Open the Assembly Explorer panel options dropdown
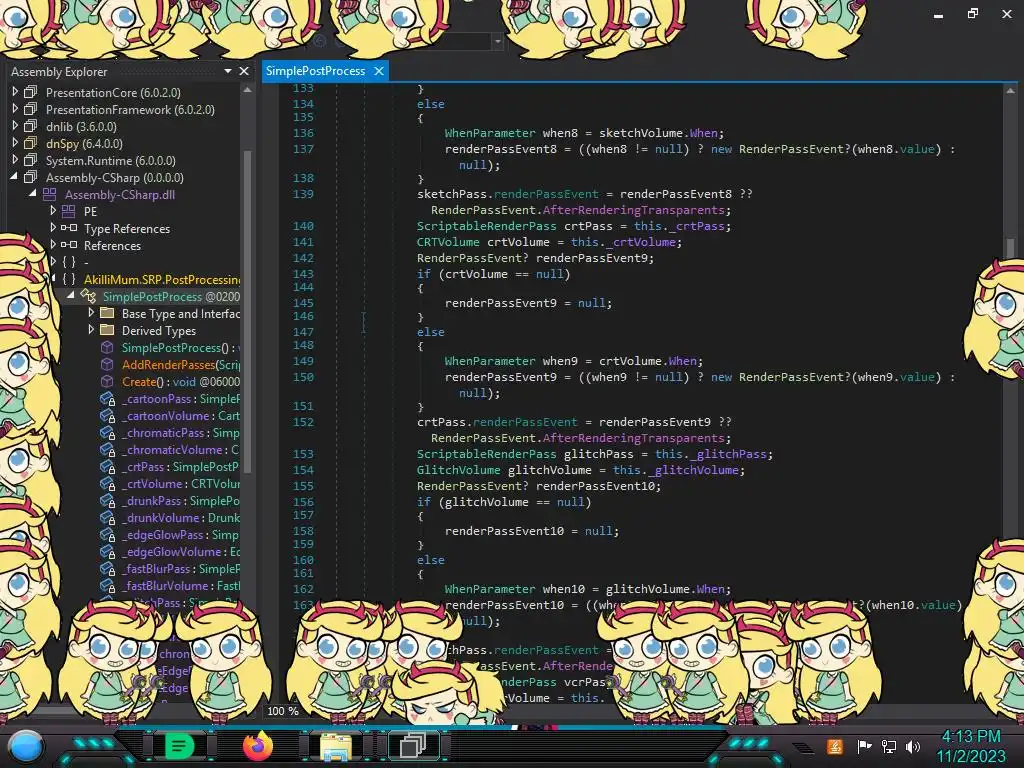Viewport: 1024px width, 768px height. (x=228, y=71)
